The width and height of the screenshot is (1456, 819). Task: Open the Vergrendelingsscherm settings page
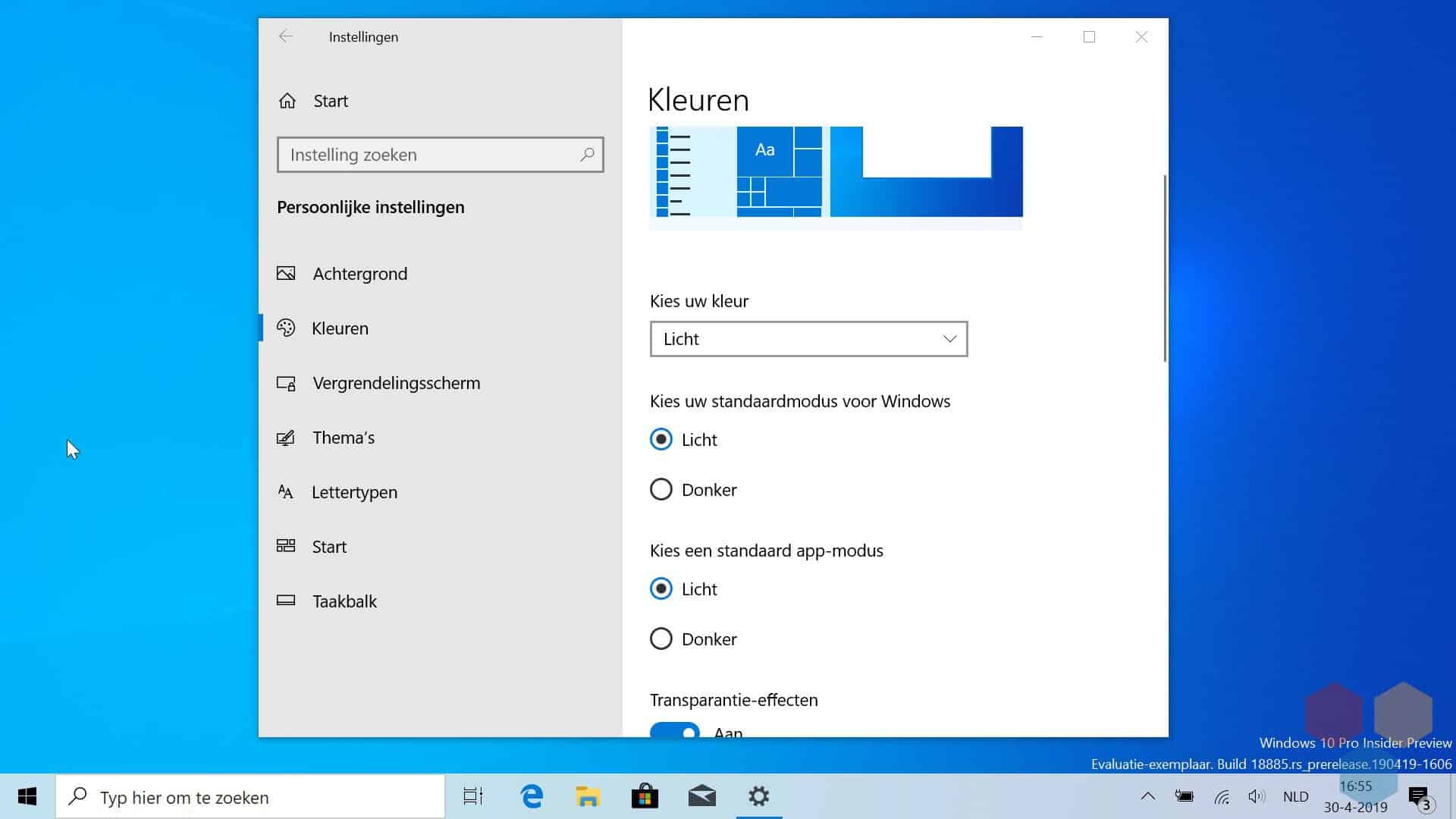(x=440, y=383)
